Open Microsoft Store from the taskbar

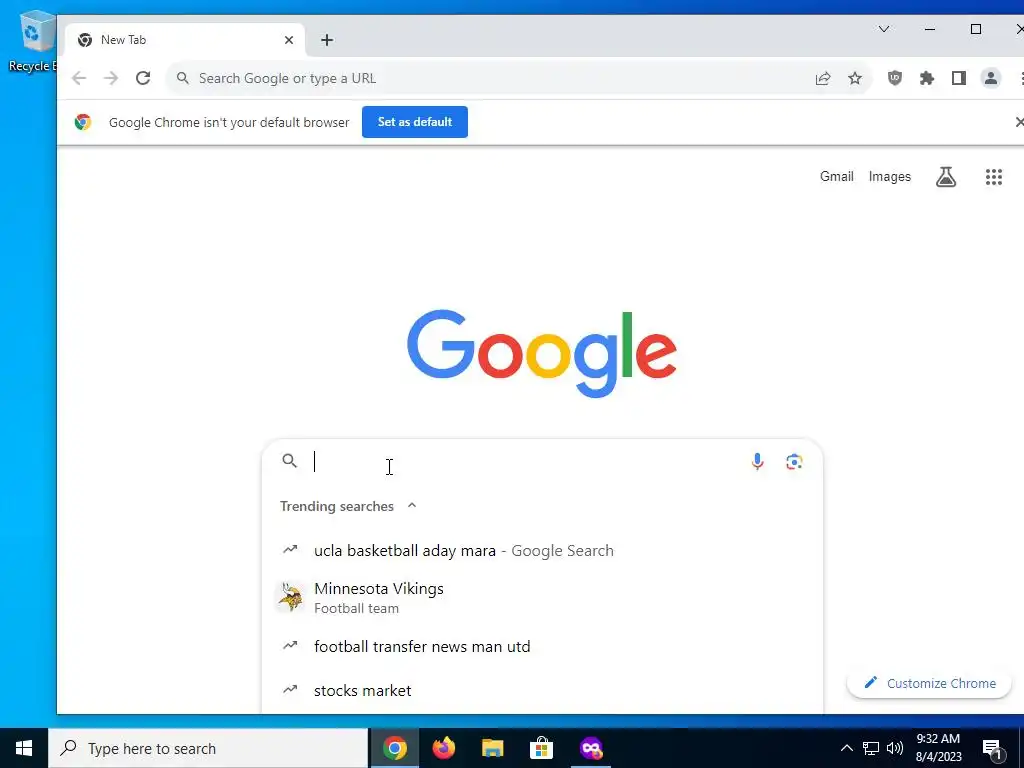point(541,748)
